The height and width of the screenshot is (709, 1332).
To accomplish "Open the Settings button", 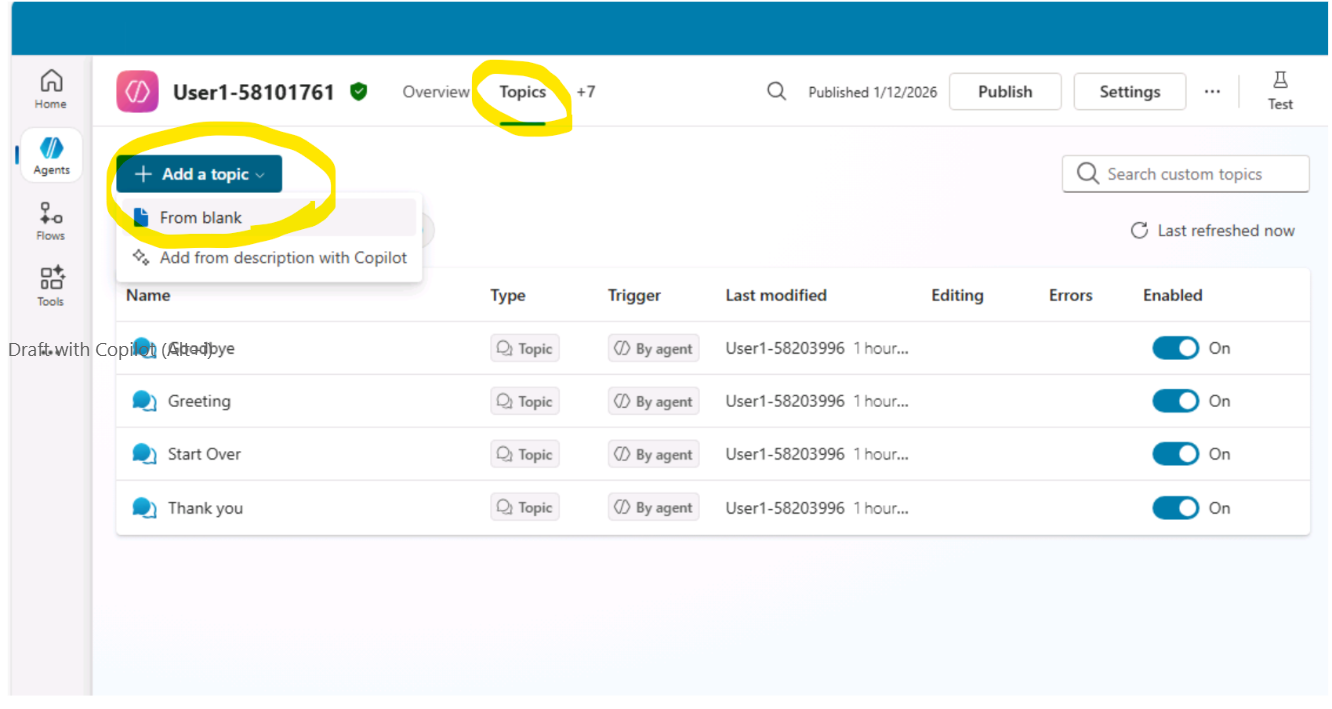I will coord(1129,92).
